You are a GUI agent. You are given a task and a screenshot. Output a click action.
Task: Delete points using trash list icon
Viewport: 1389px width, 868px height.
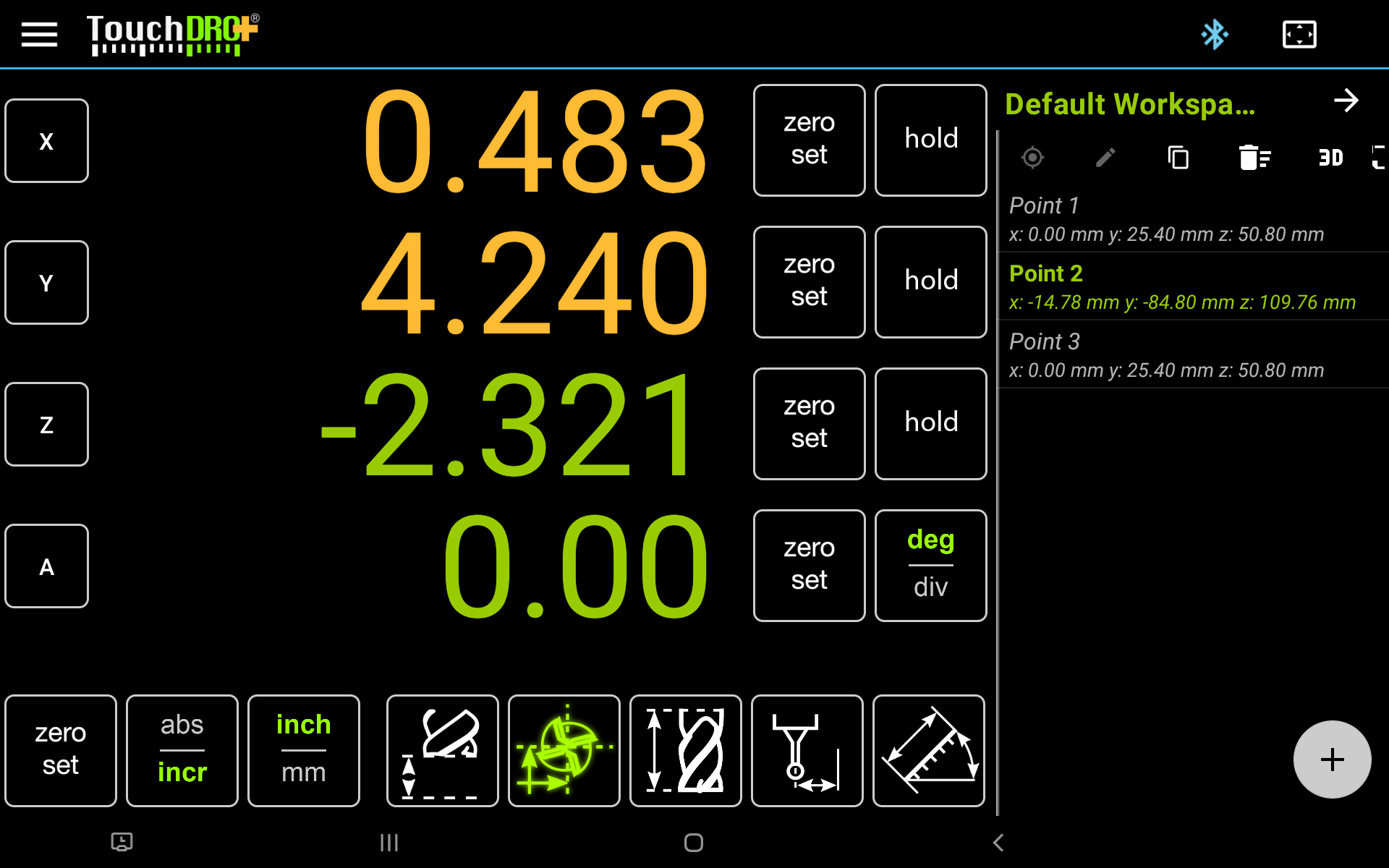(1254, 157)
